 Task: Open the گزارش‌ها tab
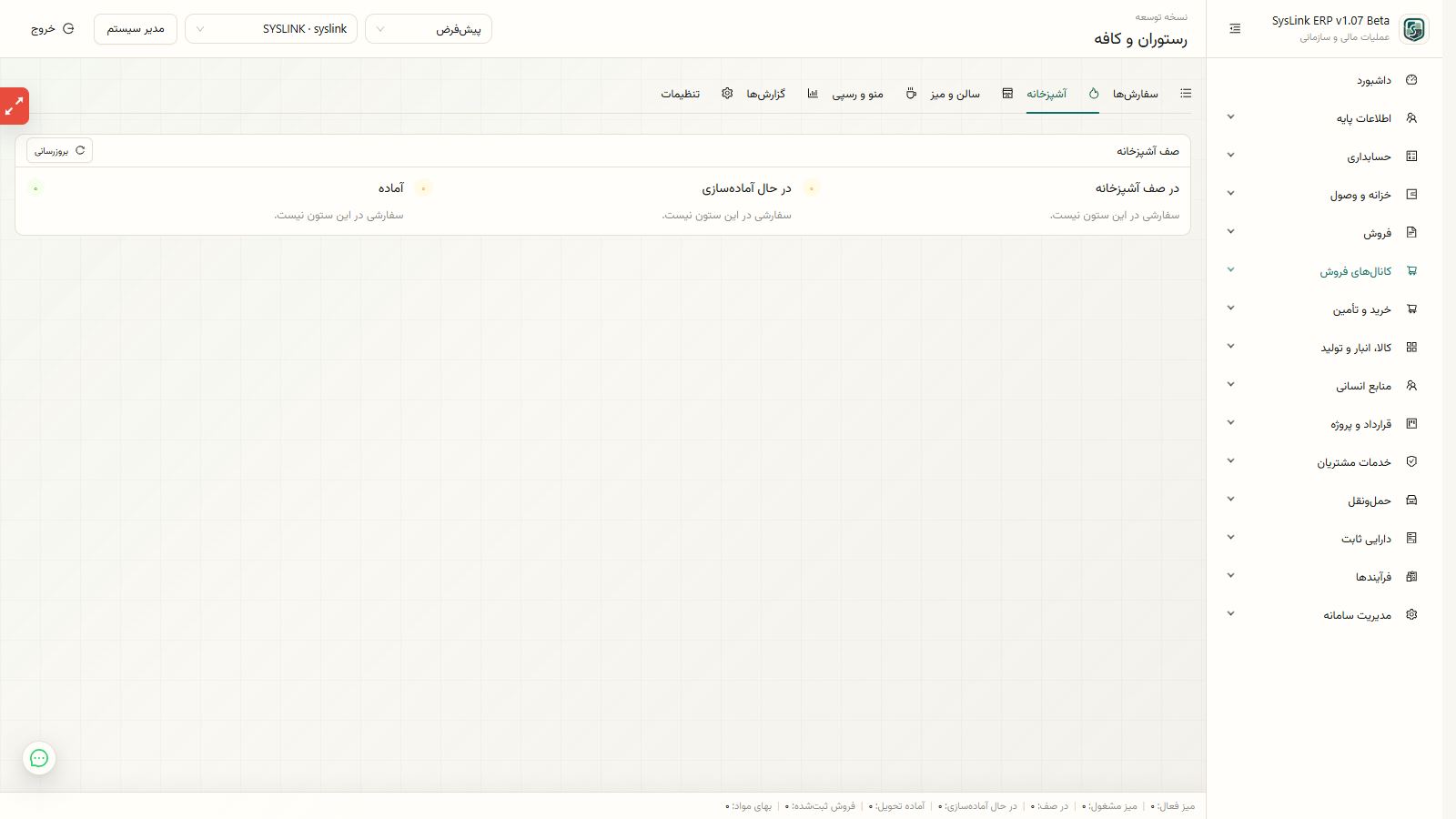tap(783, 94)
